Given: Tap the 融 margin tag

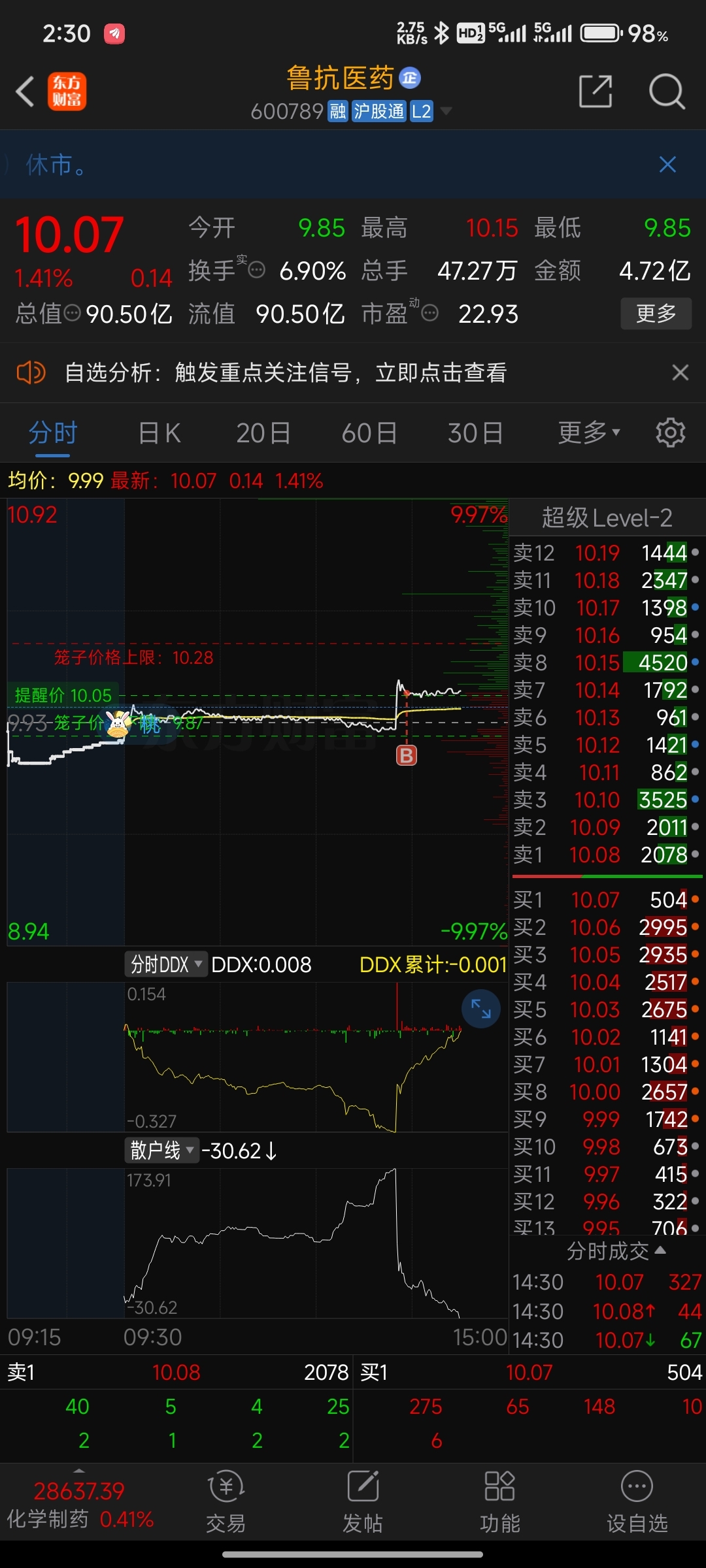Looking at the screenshot, I should [x=337, y=112].
